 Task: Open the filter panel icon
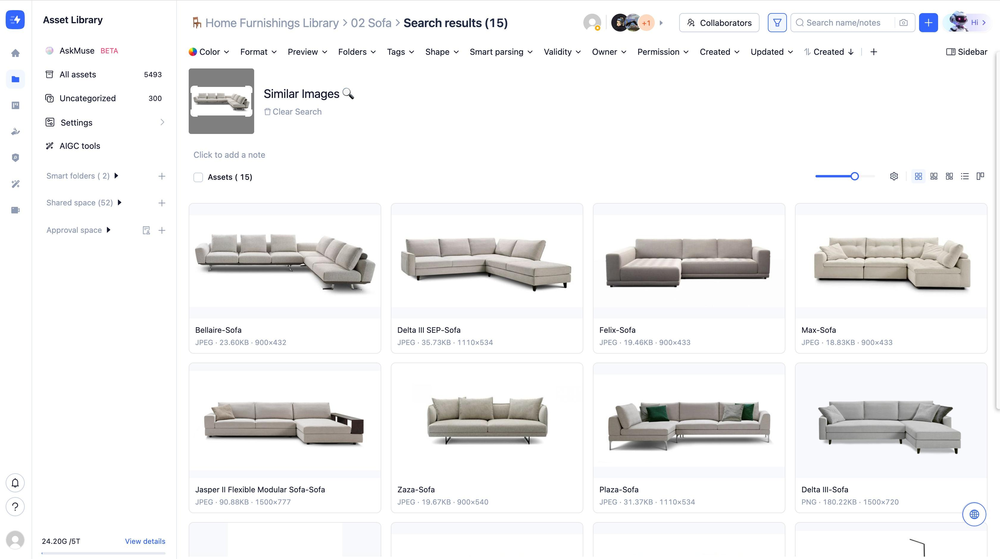(x=777, y=23)
